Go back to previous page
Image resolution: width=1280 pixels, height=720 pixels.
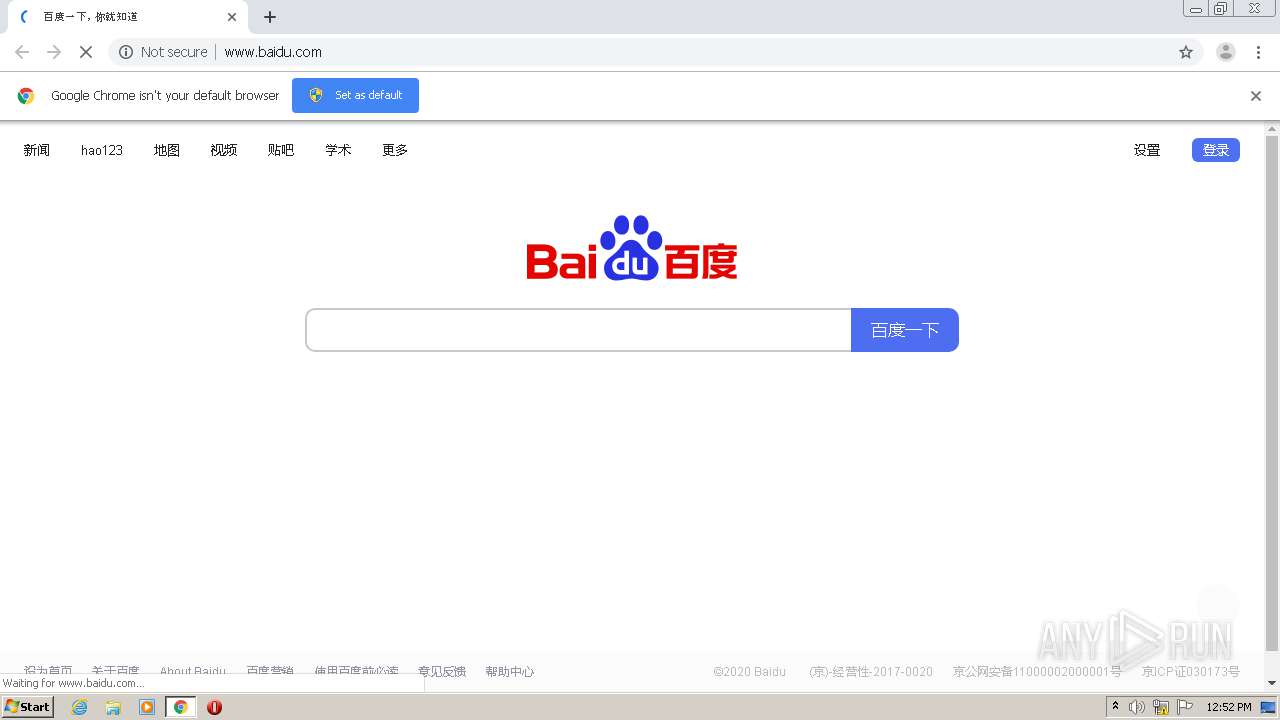click(x=22, y=52)
